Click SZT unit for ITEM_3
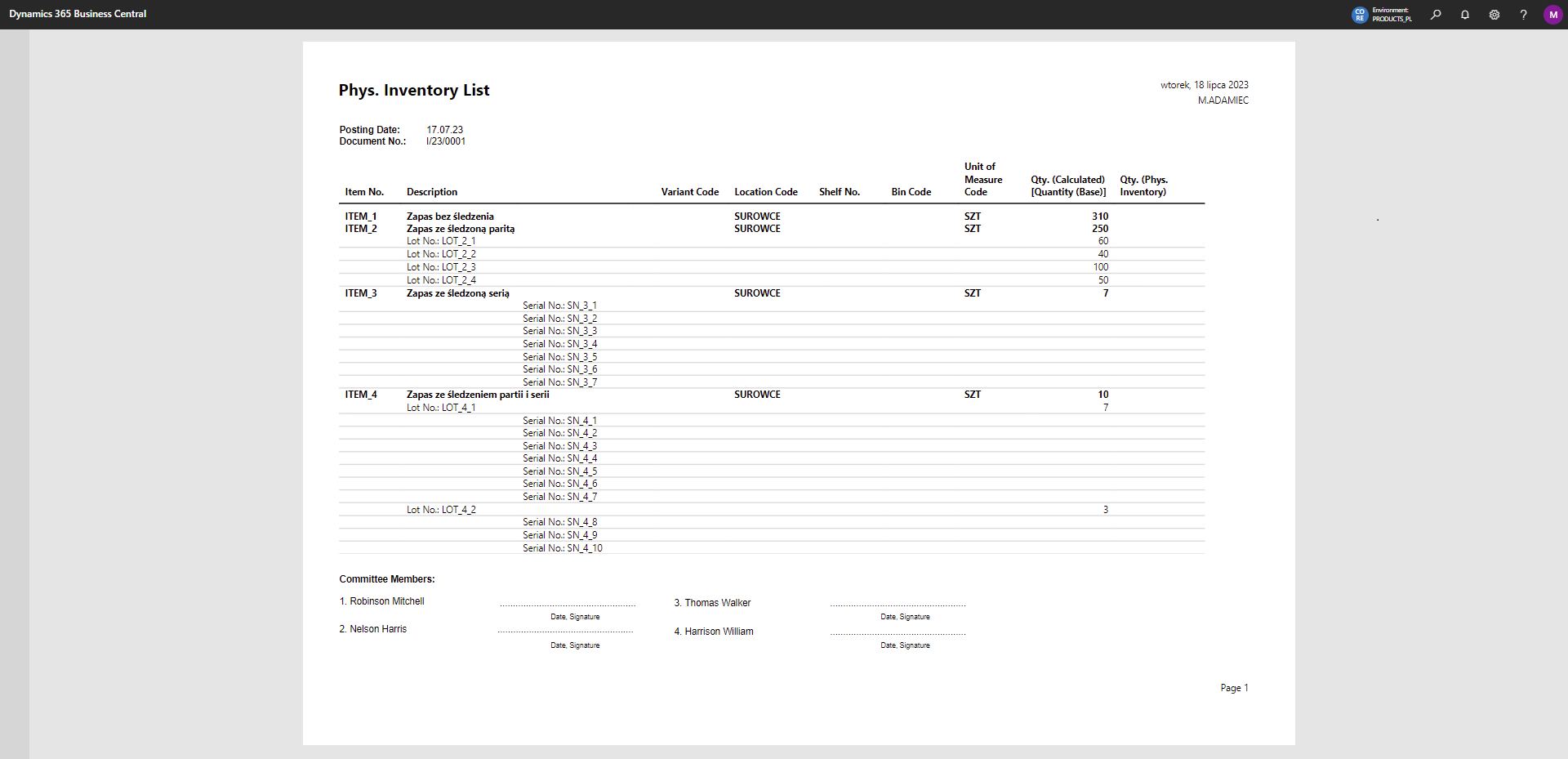Viewport: 1568px width, 759px height. coord(973,293)
